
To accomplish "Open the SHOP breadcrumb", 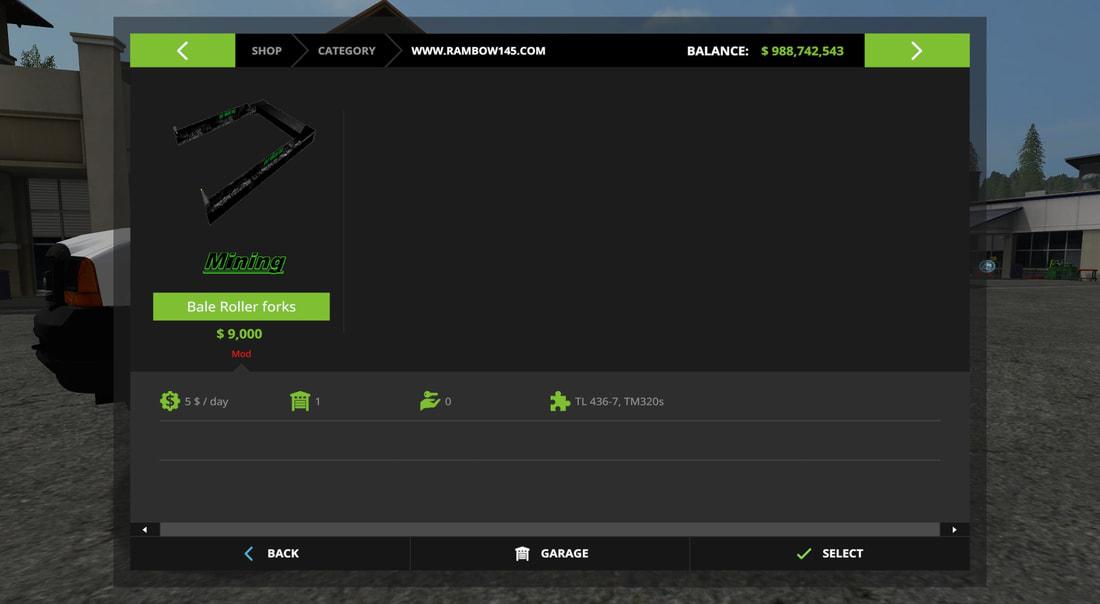I will (x=266, y=51).
